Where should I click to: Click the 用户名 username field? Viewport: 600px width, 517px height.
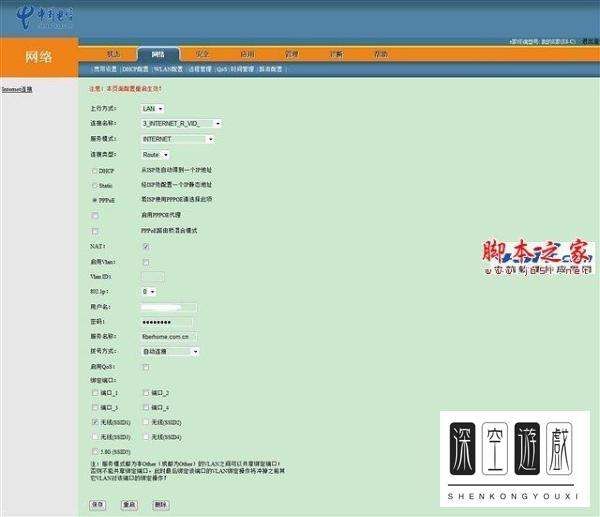click(169, 307)
